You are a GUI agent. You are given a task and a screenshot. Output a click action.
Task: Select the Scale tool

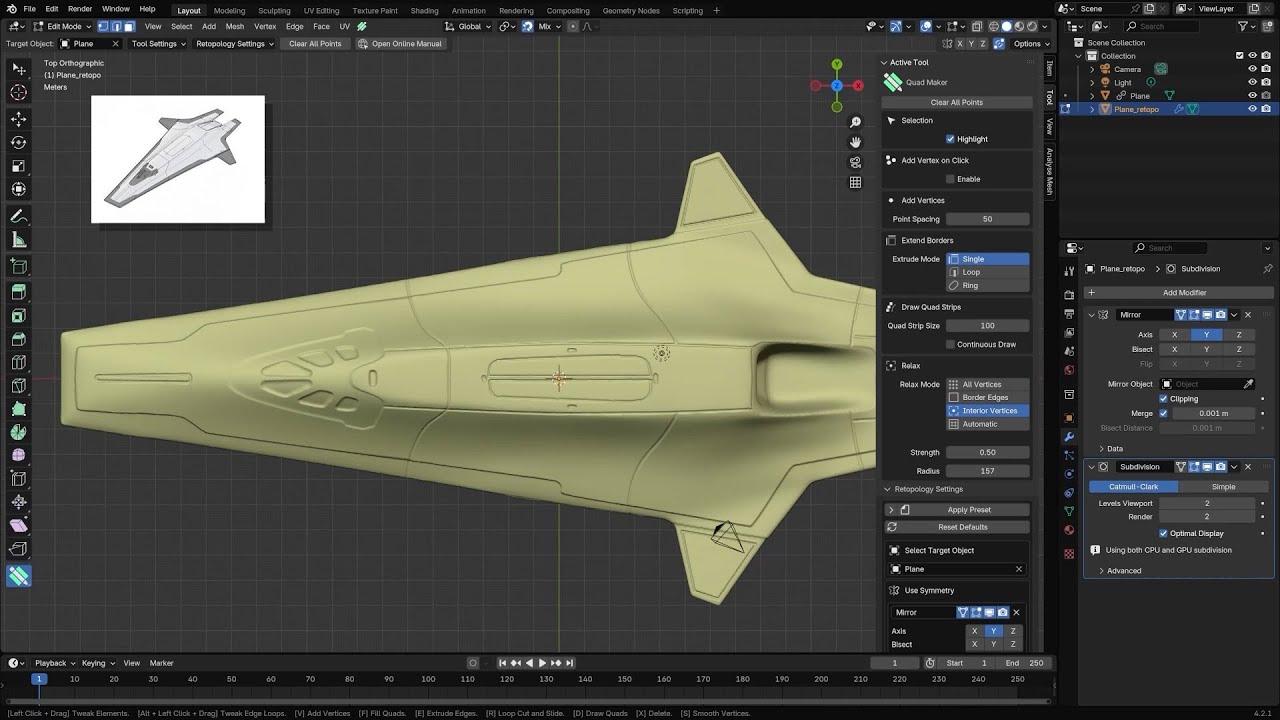18,166
